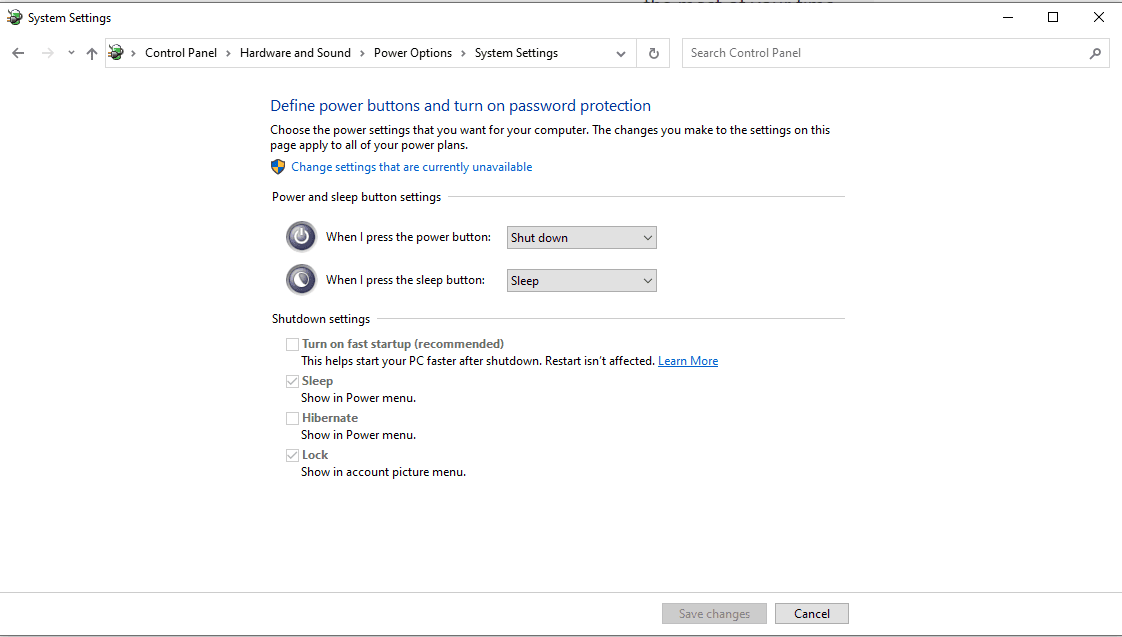The image size is (1122, 637).
Task: Toggle the Sleep checkbox
Action: pyautogui.click(x=292, y=381)
